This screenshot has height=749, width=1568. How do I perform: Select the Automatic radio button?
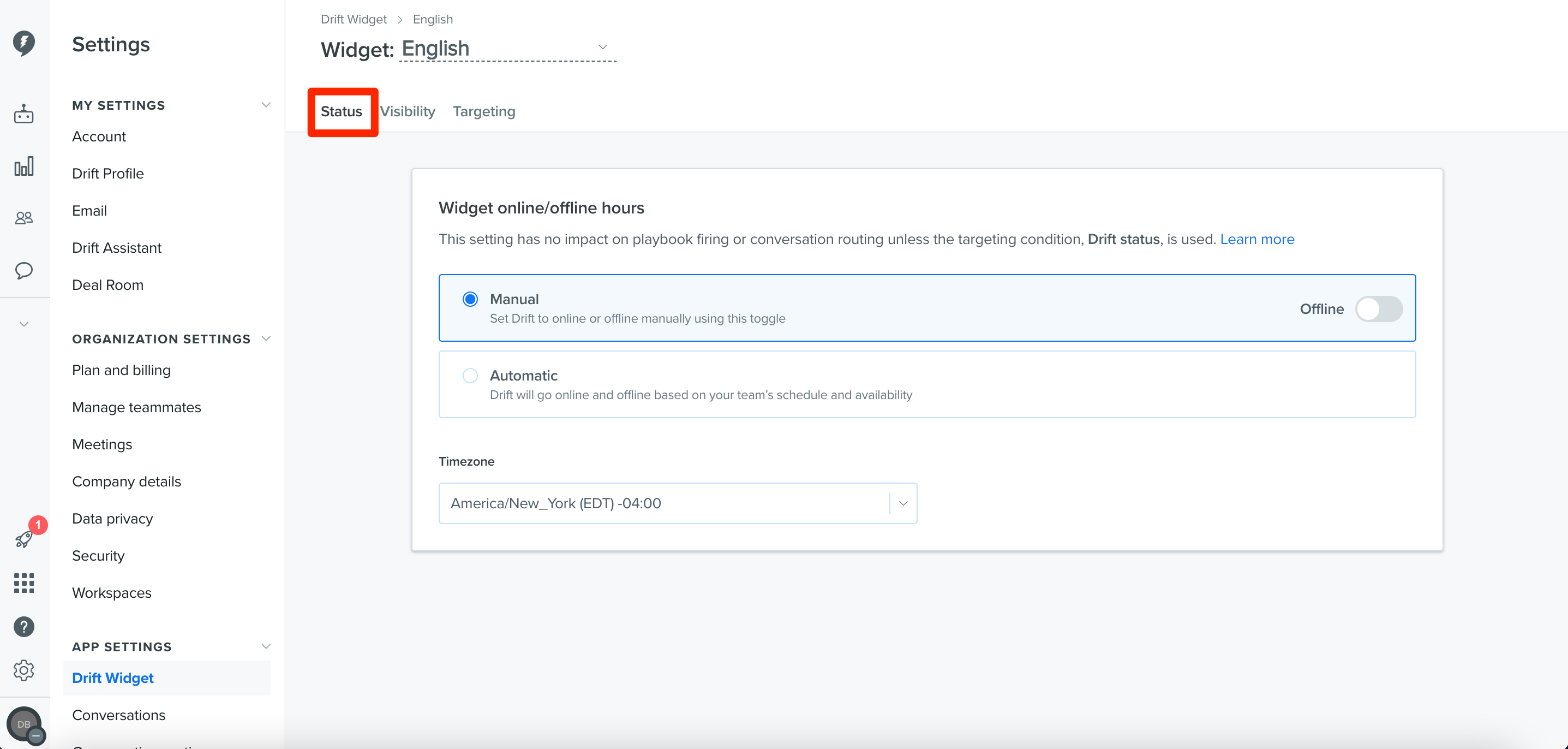point(470,376)
